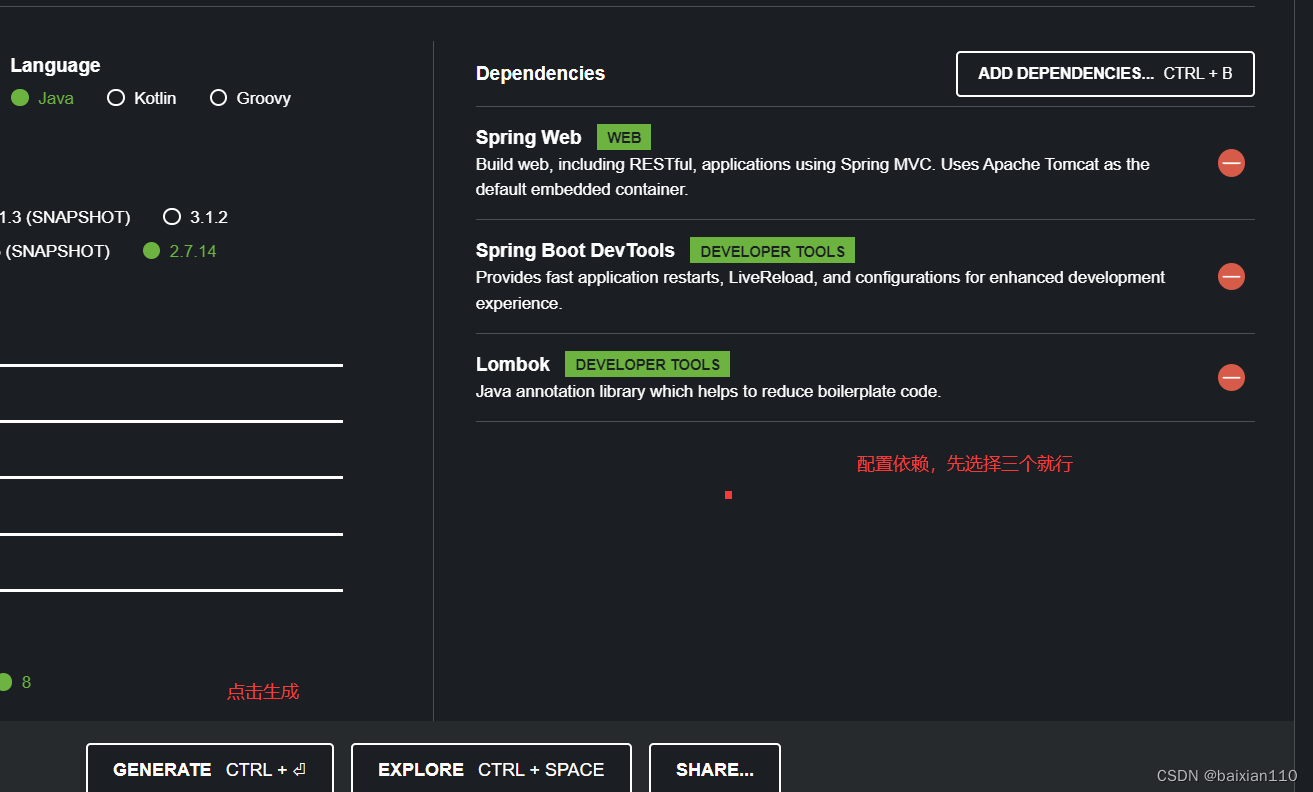This screenshot has width=1313, height=792.
Task: Remove the Spring Boot DevTools dependency
Action: 1231,276
